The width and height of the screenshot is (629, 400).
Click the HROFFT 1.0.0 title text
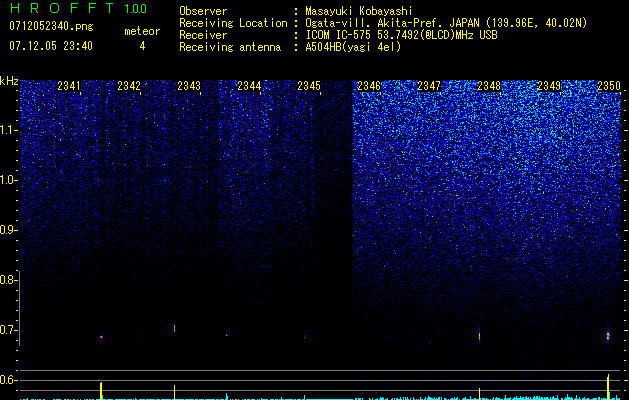click(78, 8)
